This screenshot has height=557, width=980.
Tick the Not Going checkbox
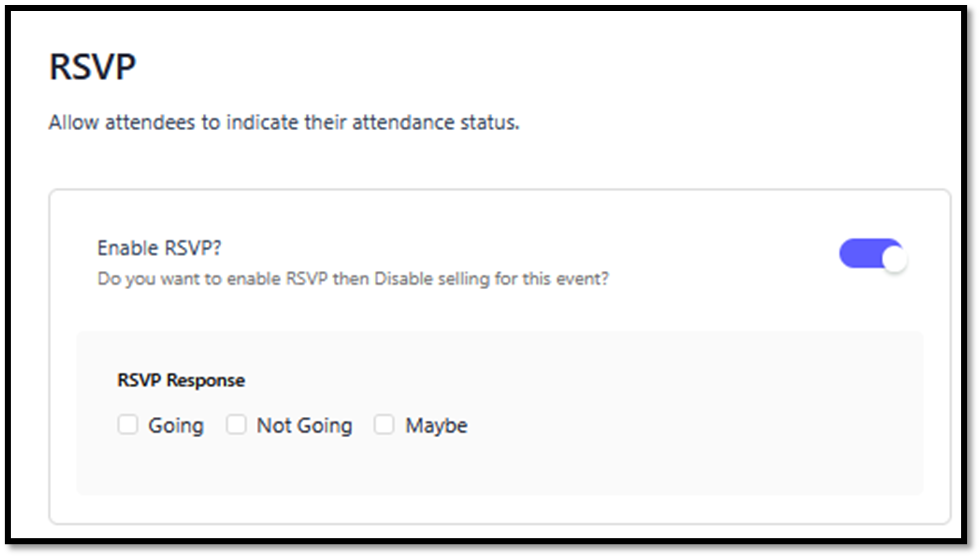pos(236,425)
